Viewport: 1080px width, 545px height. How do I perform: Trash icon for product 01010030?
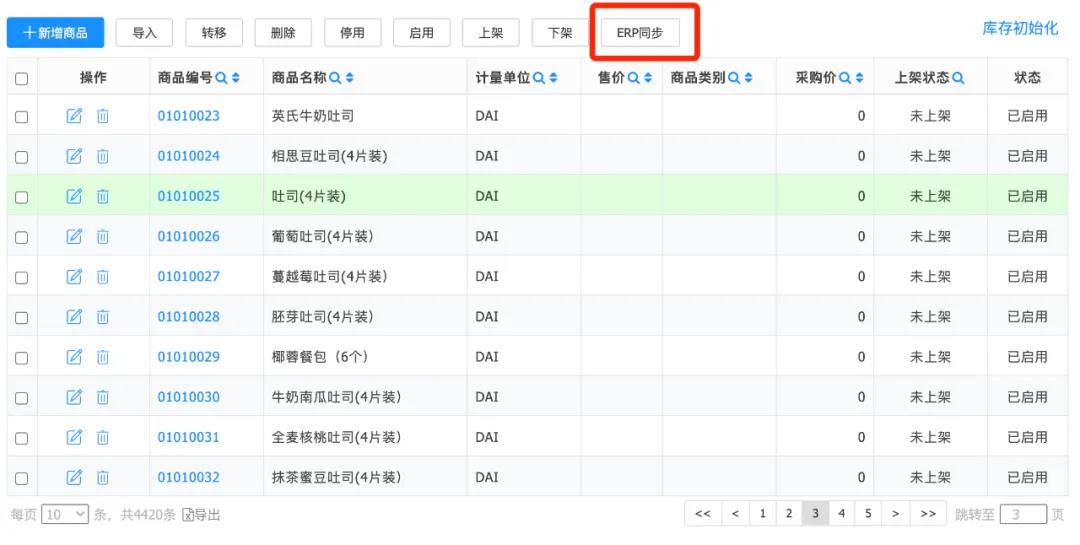click(x=103, y=397)
